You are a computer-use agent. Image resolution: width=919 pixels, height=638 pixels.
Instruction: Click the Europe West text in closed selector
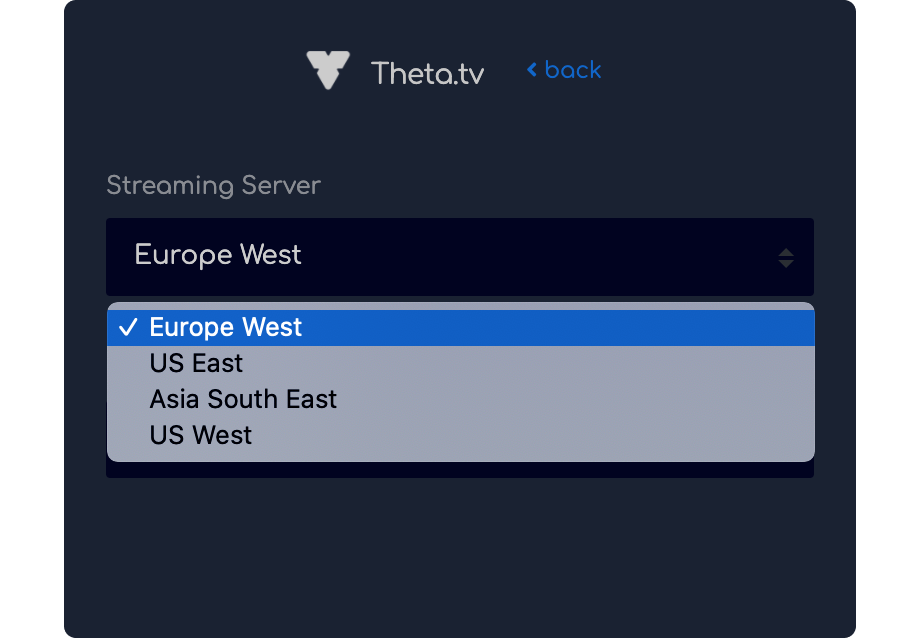point(218,255)
